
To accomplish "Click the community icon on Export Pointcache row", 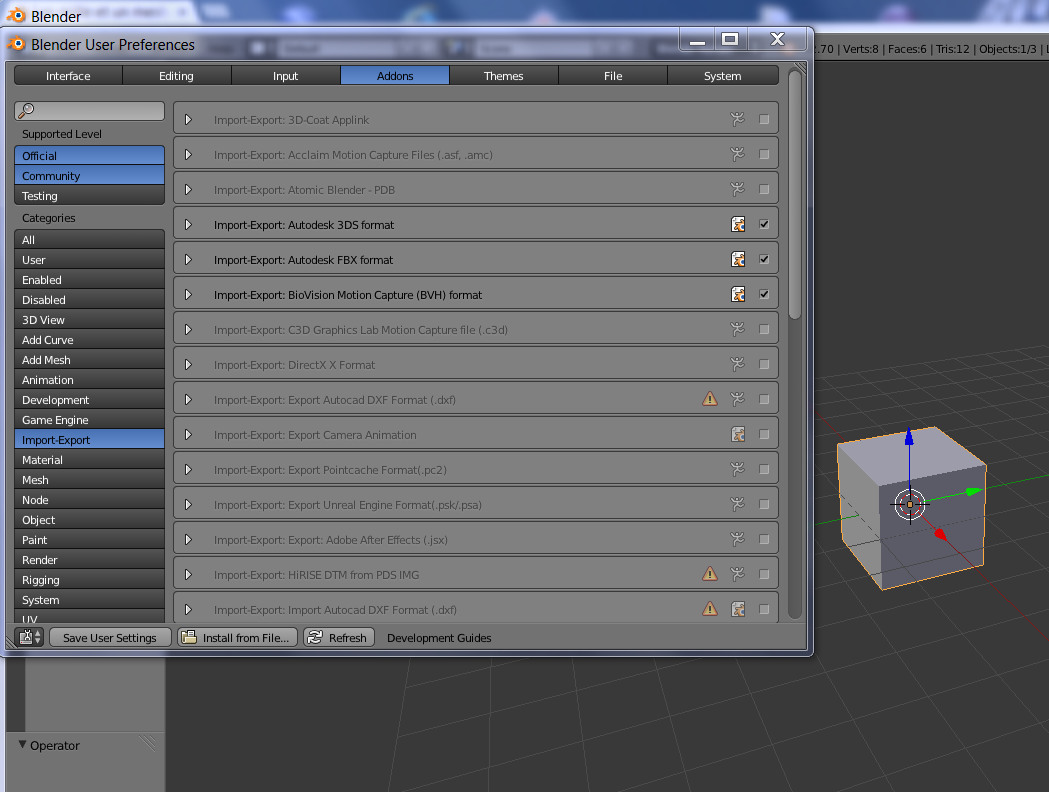I will point(737,470).
